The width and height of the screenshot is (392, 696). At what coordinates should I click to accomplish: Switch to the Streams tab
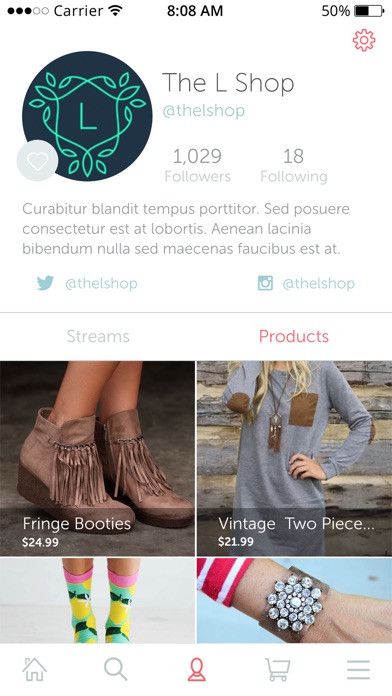point(98,336)
